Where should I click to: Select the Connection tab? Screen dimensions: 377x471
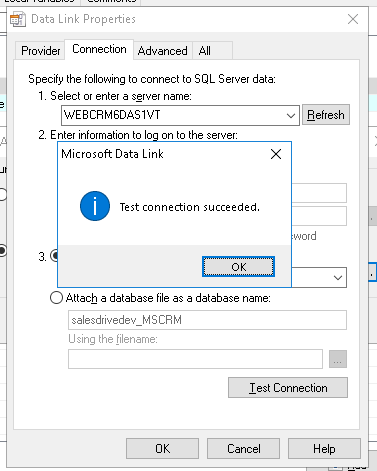[x=99, y=49]
